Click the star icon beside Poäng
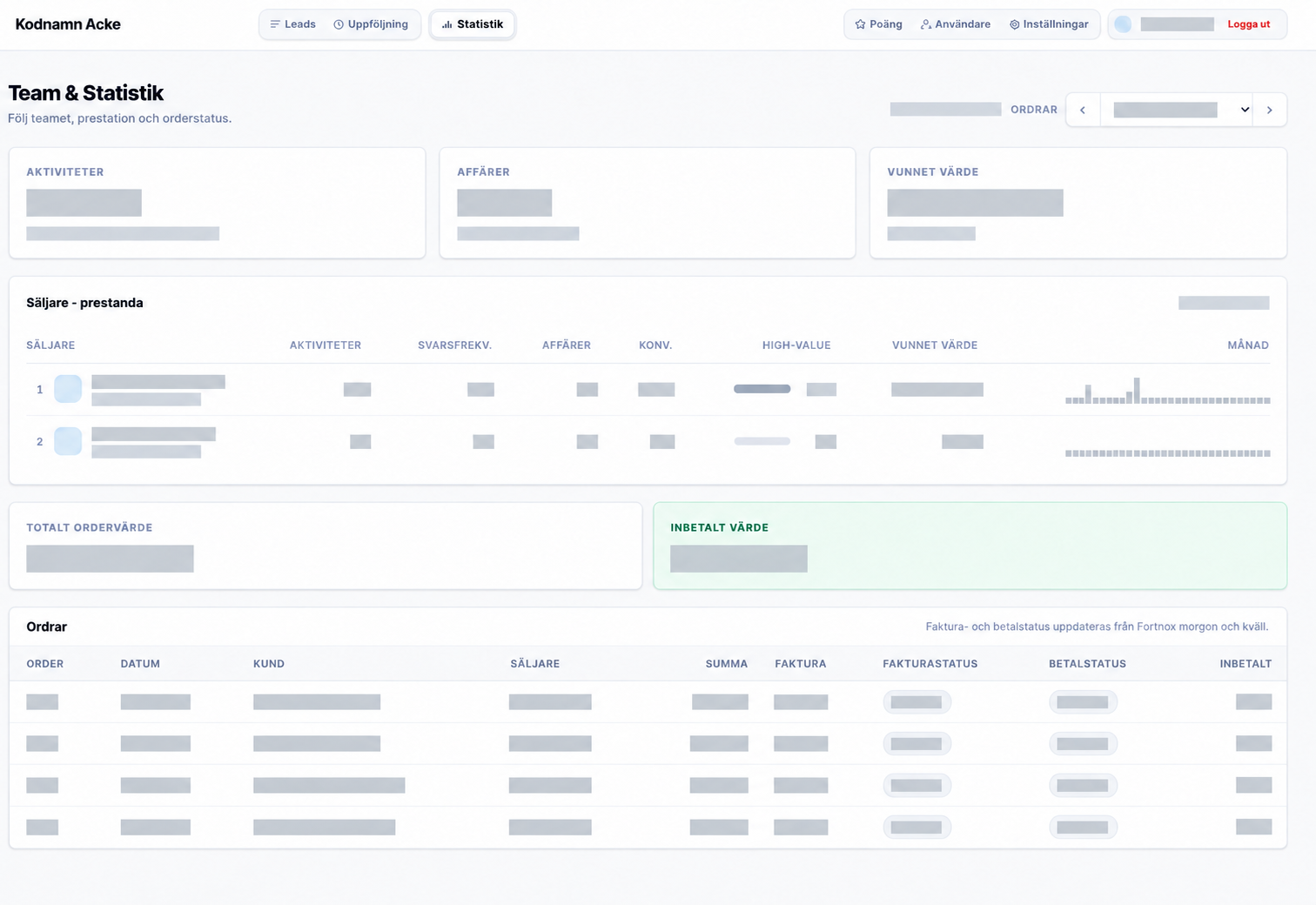 click(860, 24)
